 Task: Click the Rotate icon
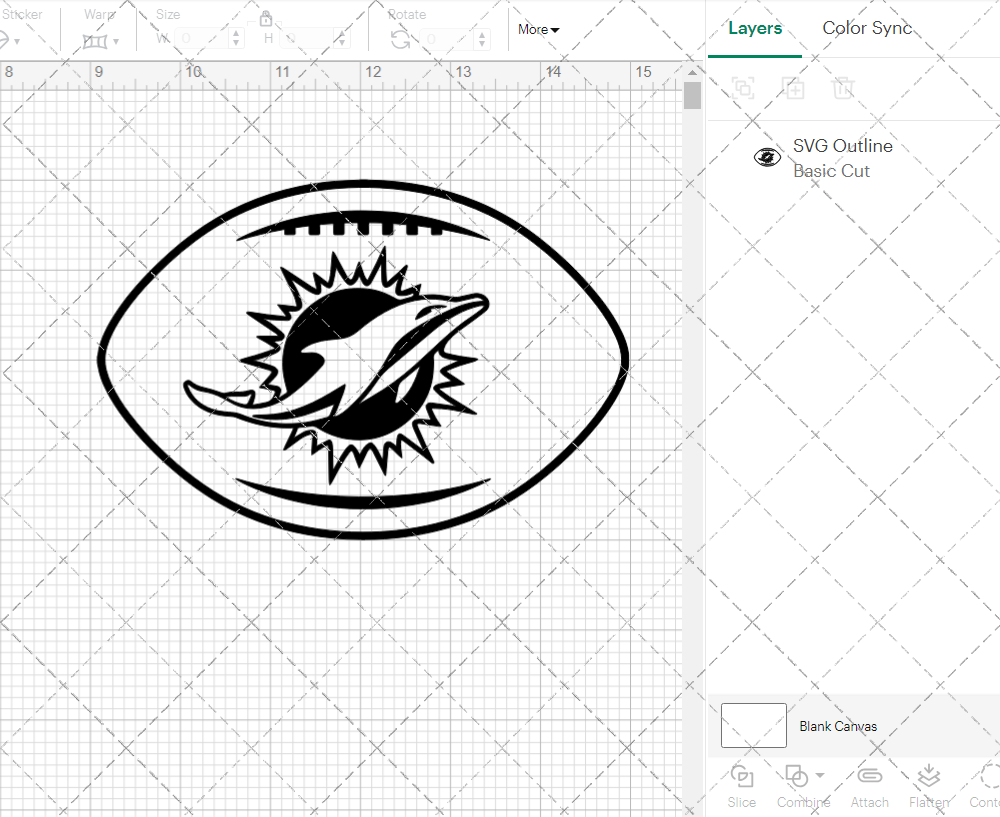(401, 40)
